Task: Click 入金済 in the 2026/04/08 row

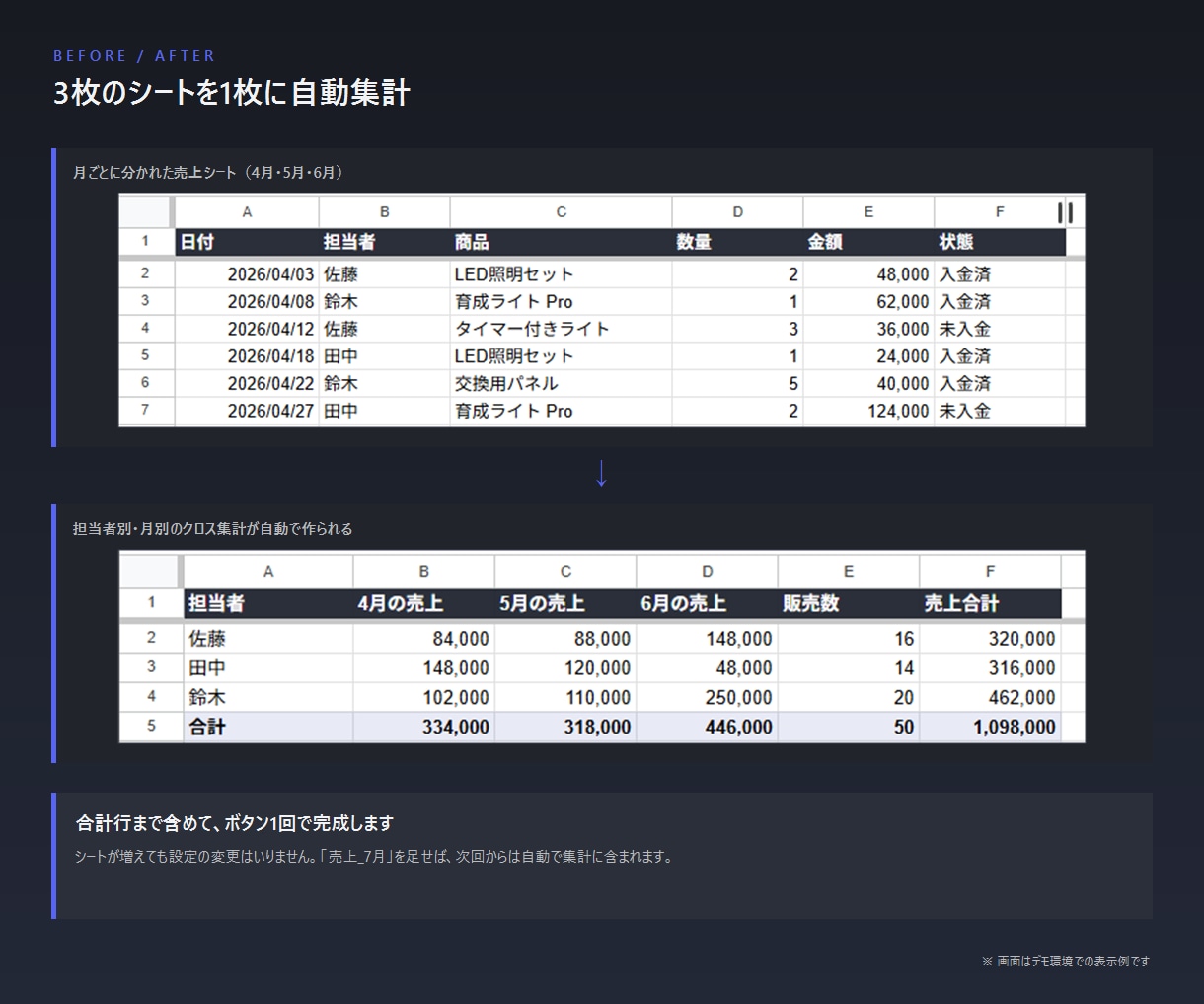Action: tap(1000, 302)
